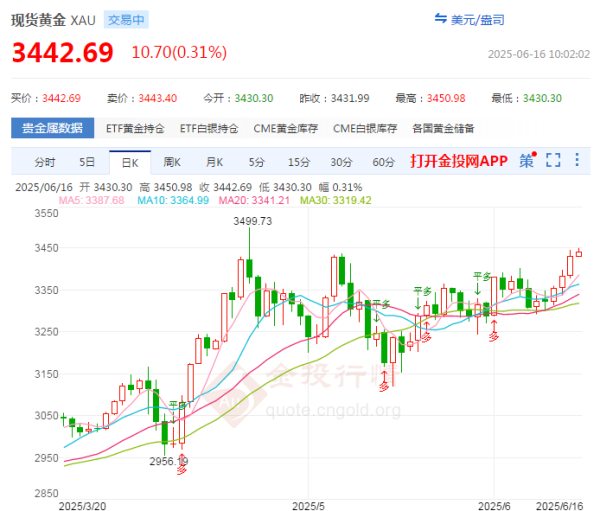Click the 策 strategy icon
600x511 pixels.
[528, 160]
